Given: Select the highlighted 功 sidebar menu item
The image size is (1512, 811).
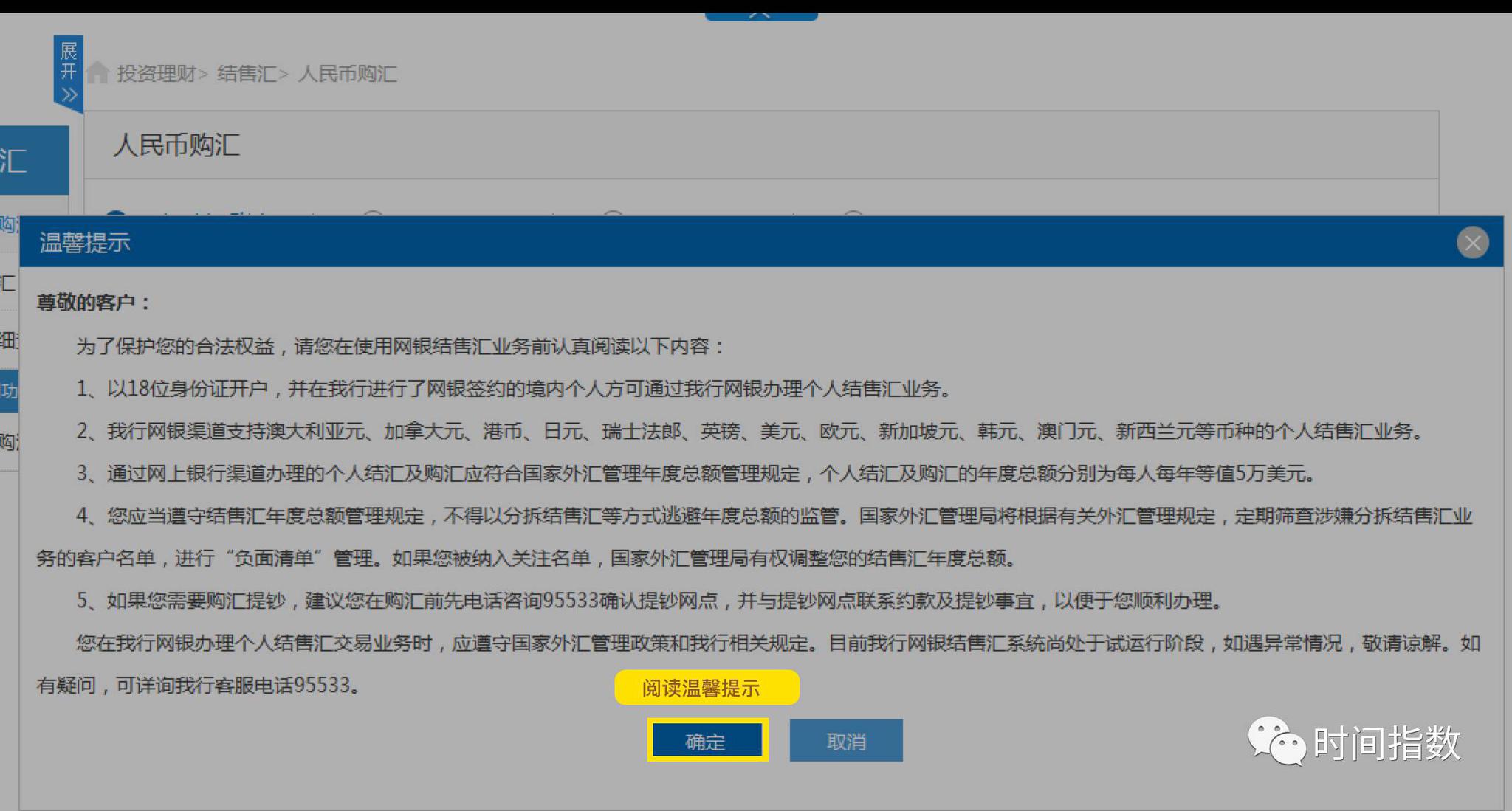Looking at the screenshot, I should pyautogui.click(x=9, y=391).
